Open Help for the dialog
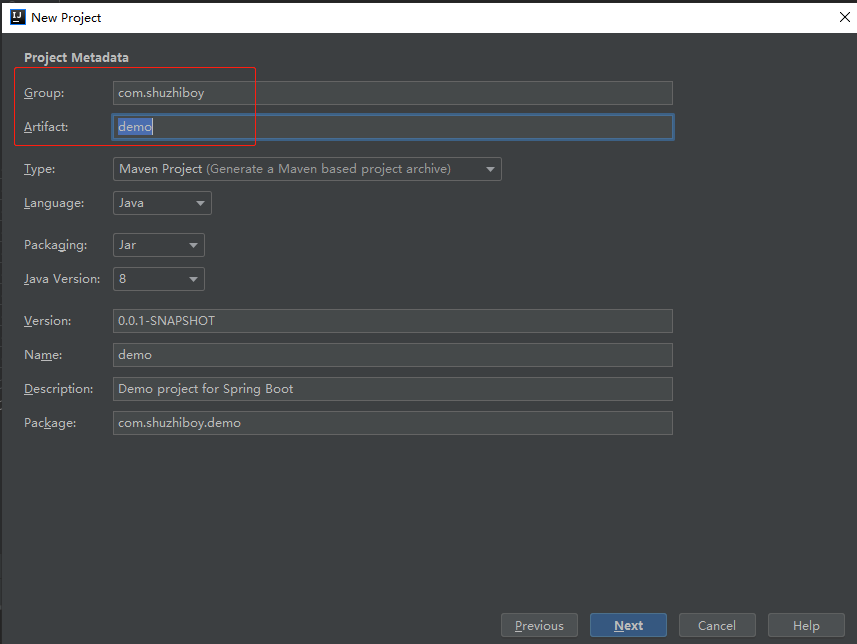857x644 pixels. tap(806, 625)
